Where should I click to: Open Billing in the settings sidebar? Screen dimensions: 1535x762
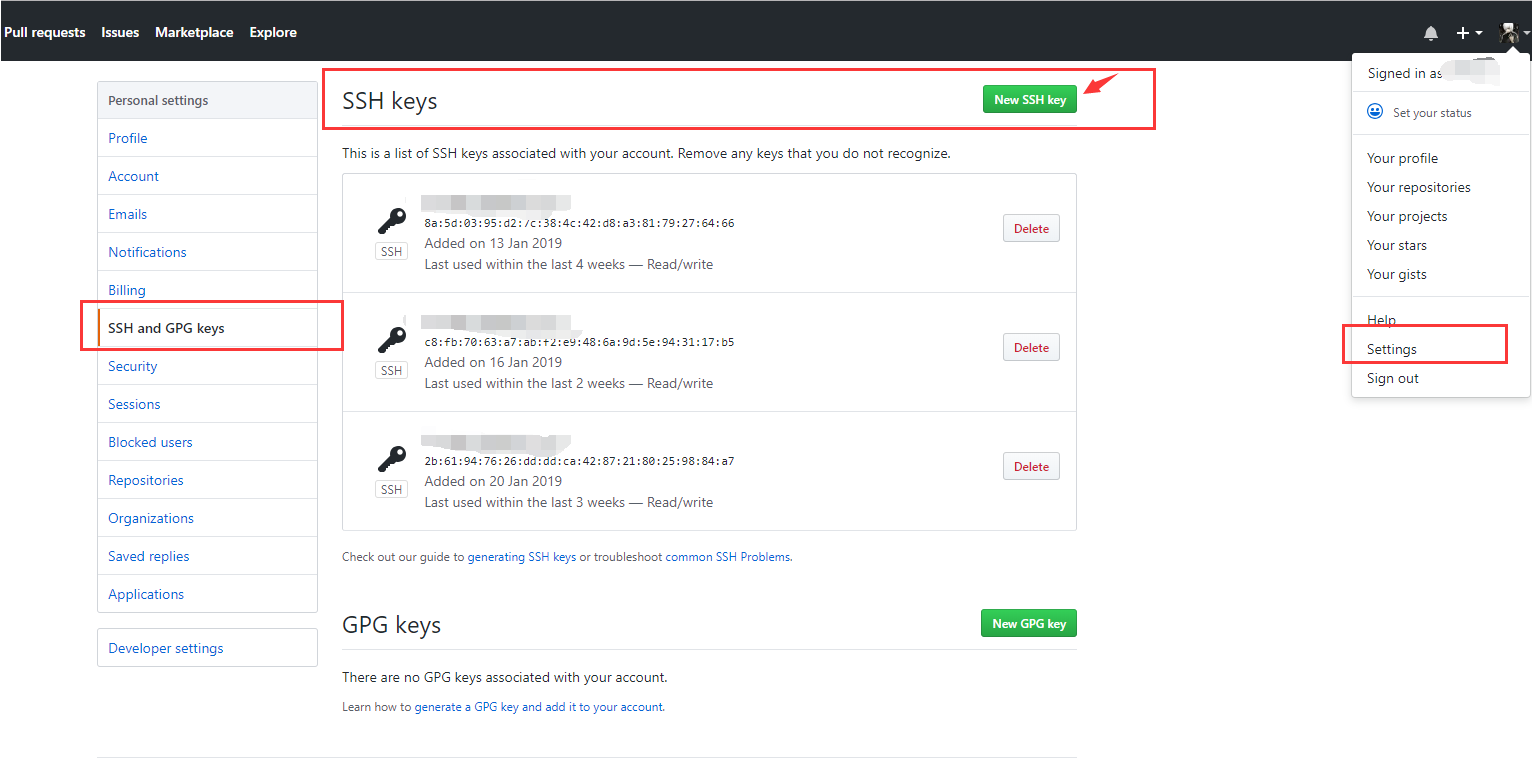[x=207, y=290]
